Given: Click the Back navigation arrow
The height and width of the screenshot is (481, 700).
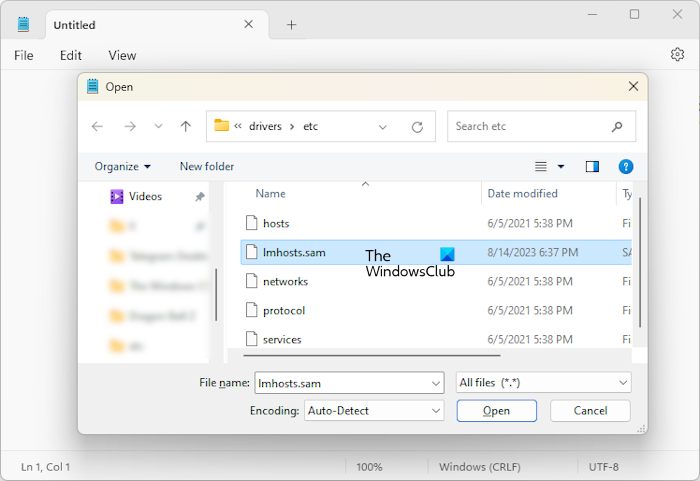Looking at the screenshot, I should [x=97, y=127].
